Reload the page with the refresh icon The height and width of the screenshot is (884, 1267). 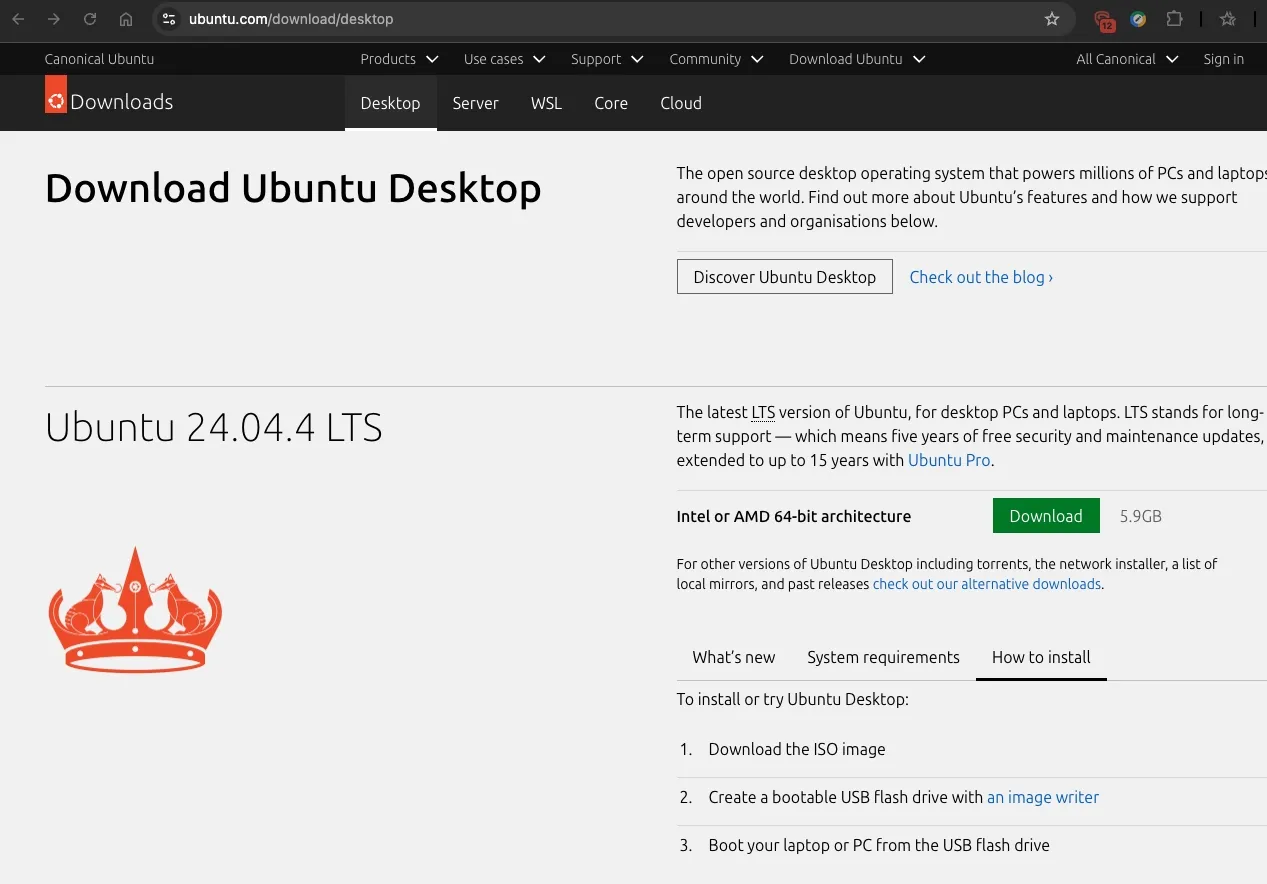90,19
